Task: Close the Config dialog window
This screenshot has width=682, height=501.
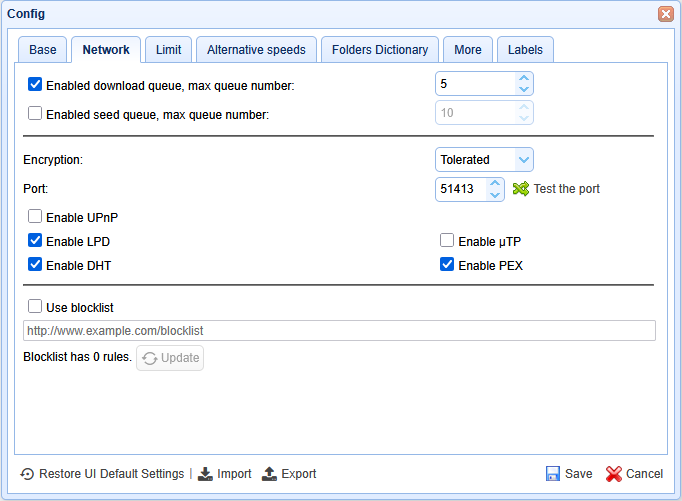Action: pos(665,14)
